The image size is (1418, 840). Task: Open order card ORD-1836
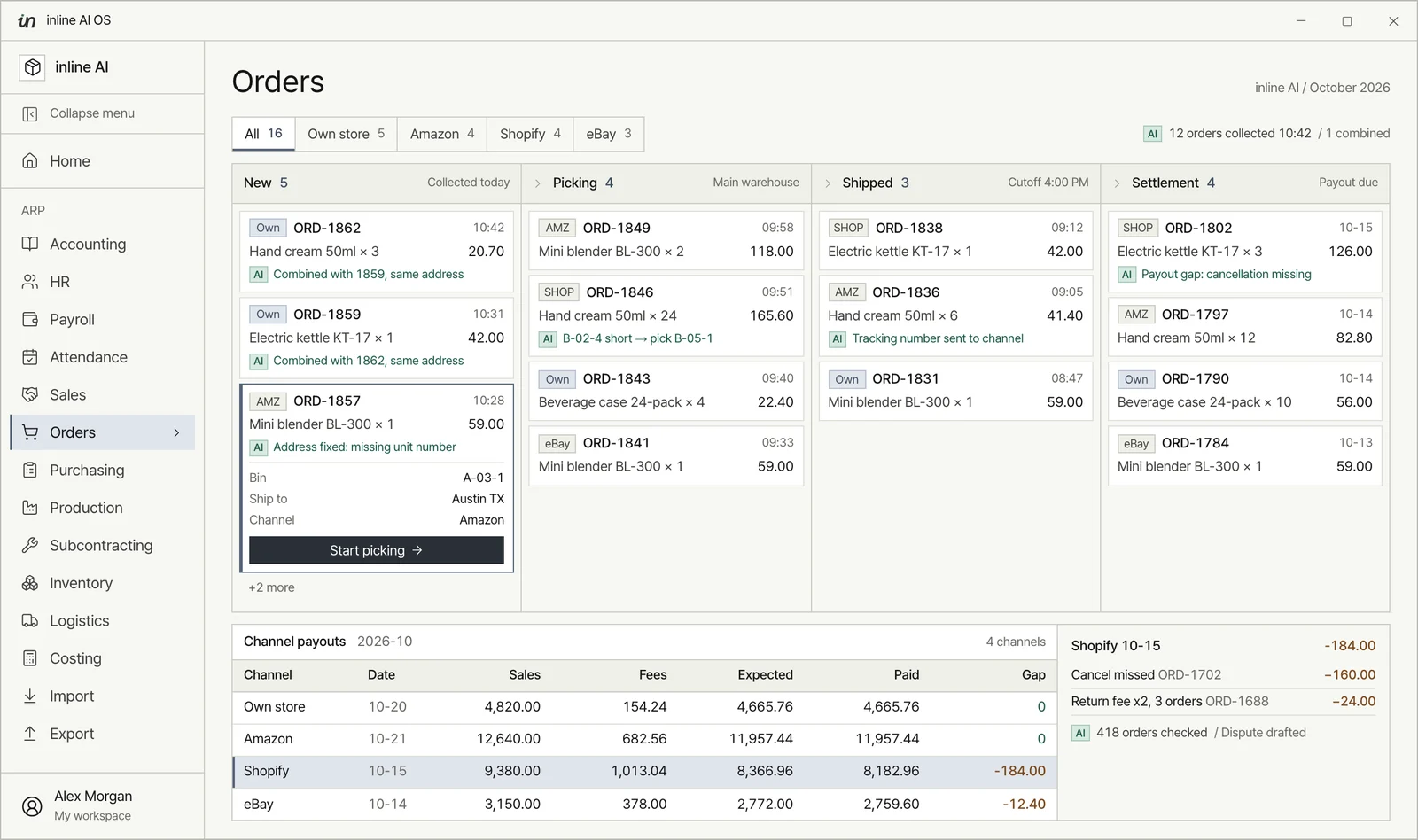tap(955, 315)
